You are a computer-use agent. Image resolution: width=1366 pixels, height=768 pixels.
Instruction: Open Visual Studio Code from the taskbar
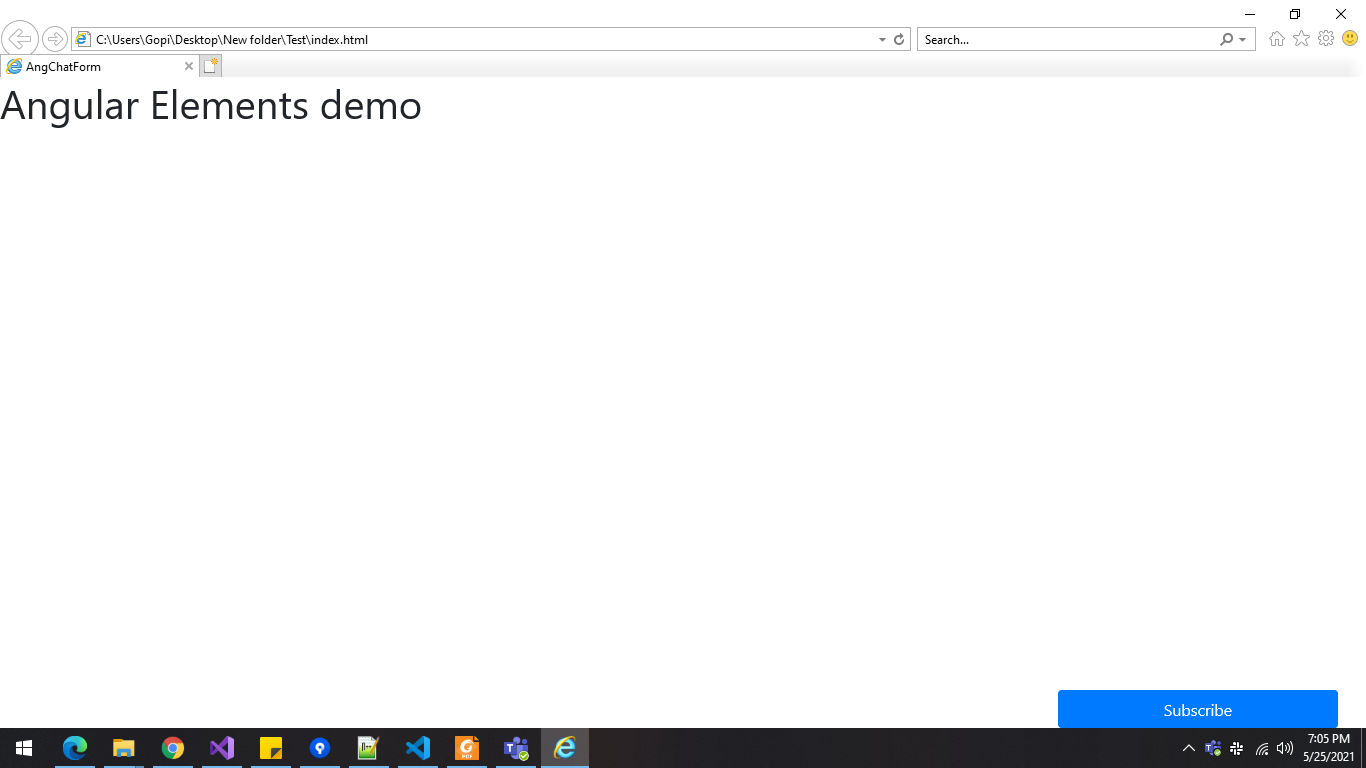point(417,747)
